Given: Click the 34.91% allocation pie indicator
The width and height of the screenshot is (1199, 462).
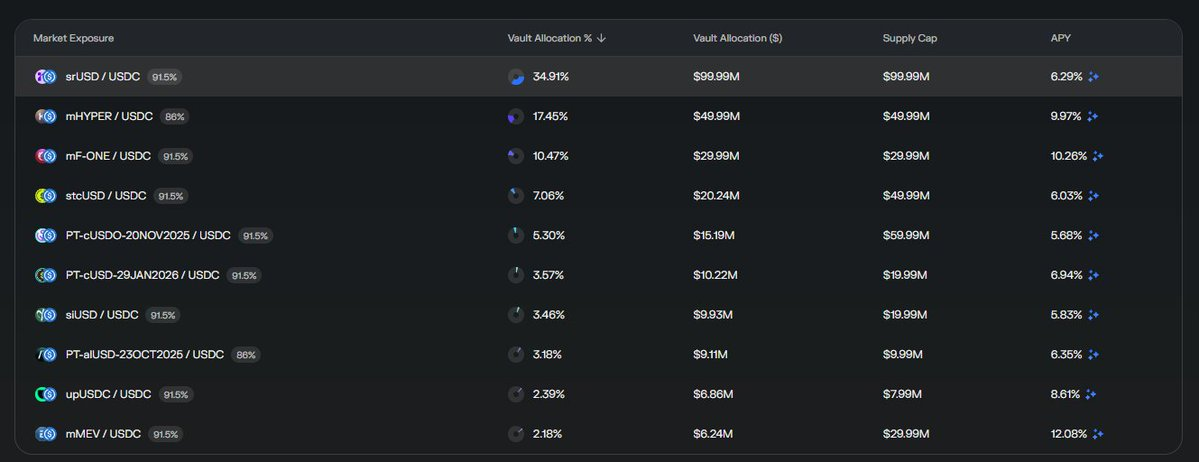Looking at the screenshot, I should click(516, 77).
